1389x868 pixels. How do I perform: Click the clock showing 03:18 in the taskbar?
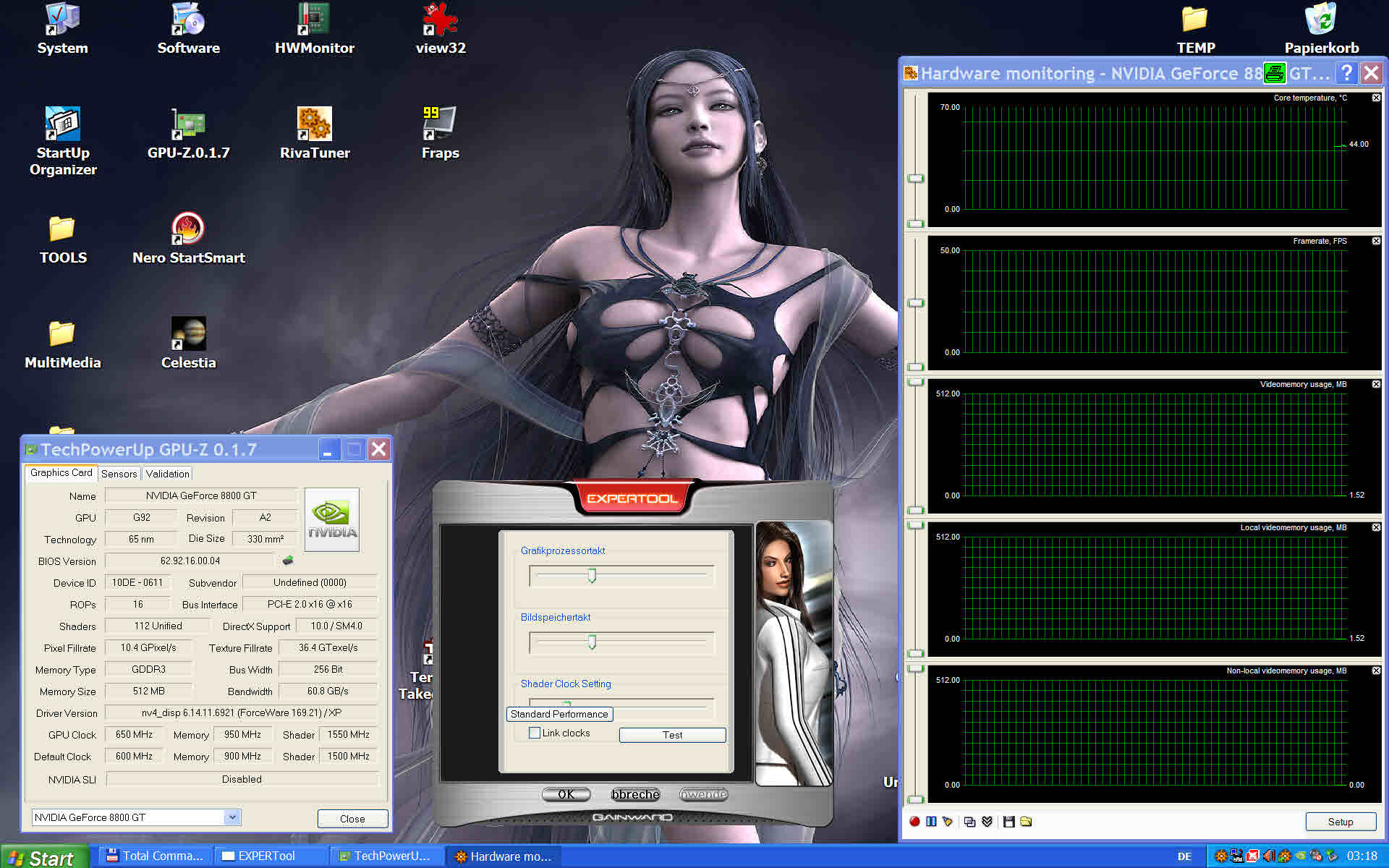coord(1362,856)
